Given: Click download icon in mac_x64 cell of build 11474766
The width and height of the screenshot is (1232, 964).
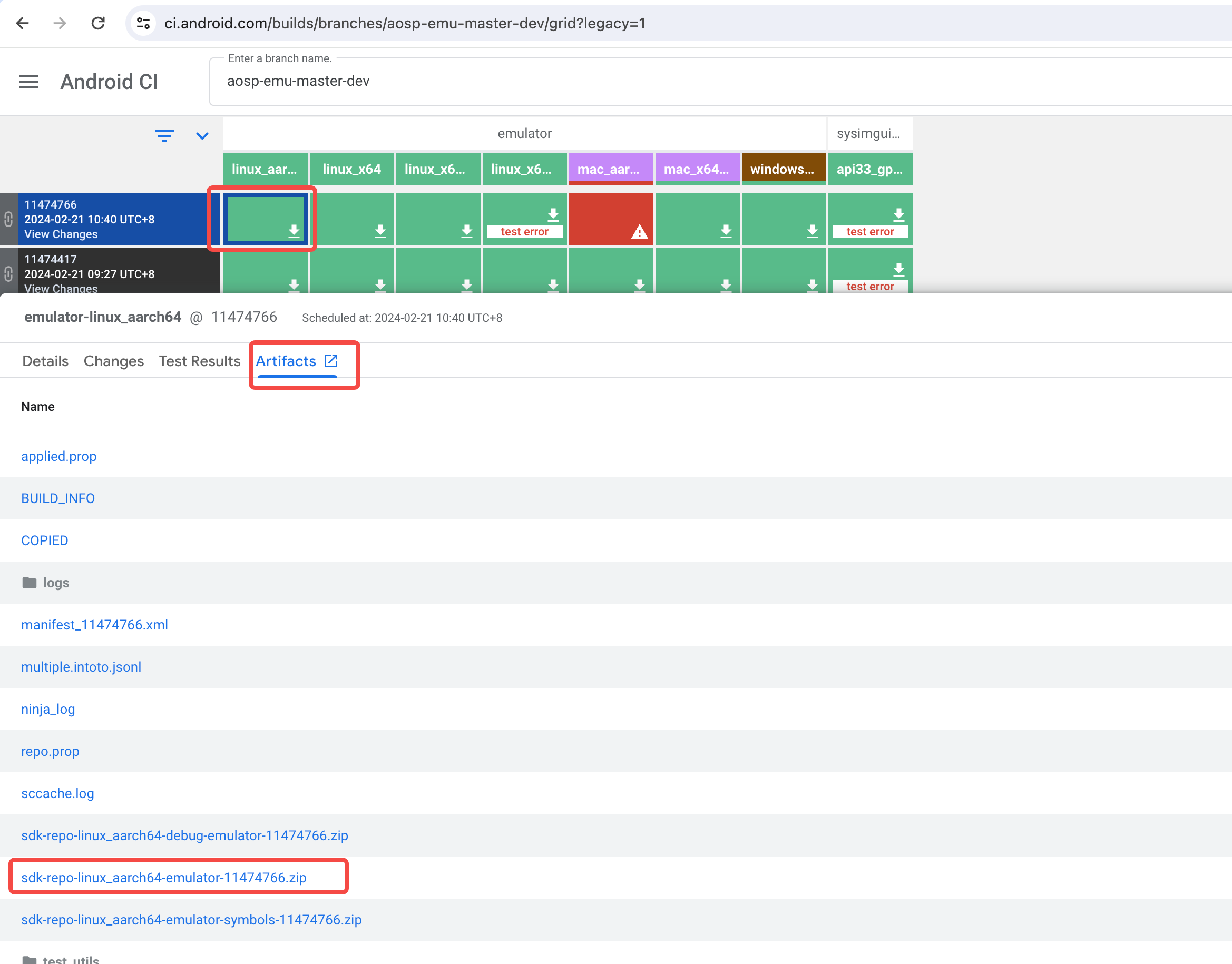Looking at the screenshot, I should coord(726,230).
